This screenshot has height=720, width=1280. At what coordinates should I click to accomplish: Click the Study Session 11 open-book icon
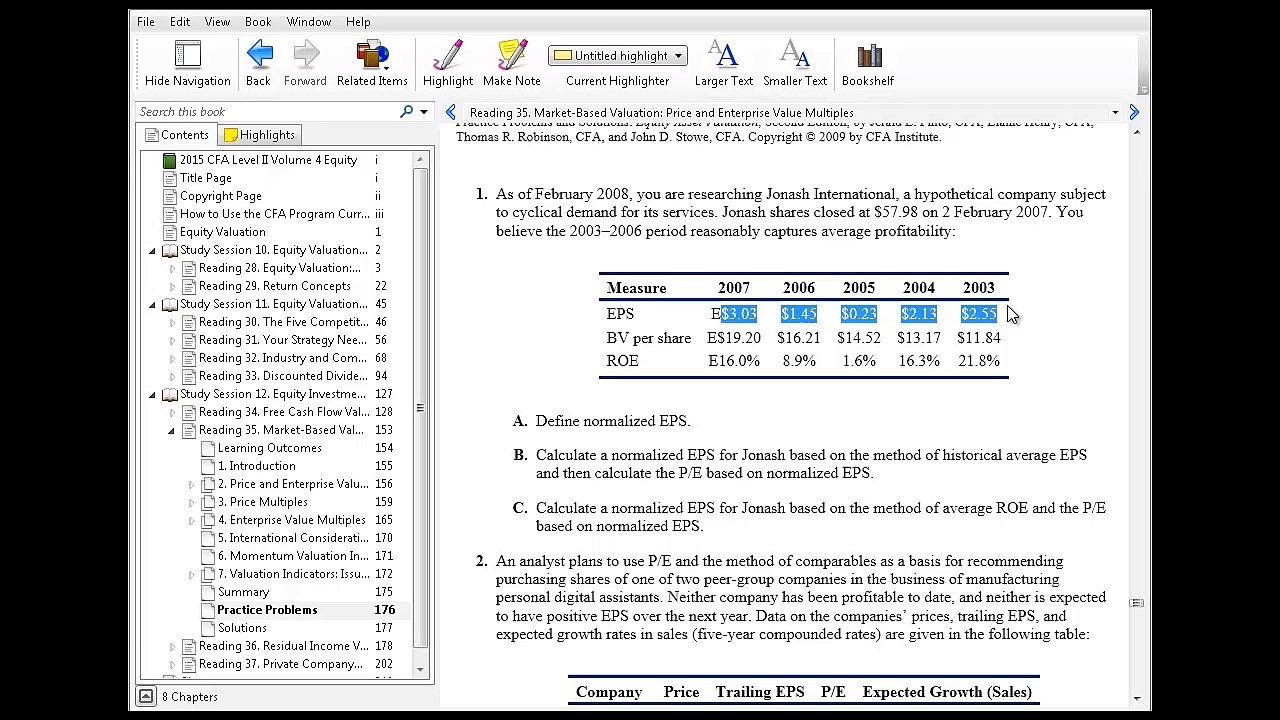pyautogui.click(x=169, y=304)
